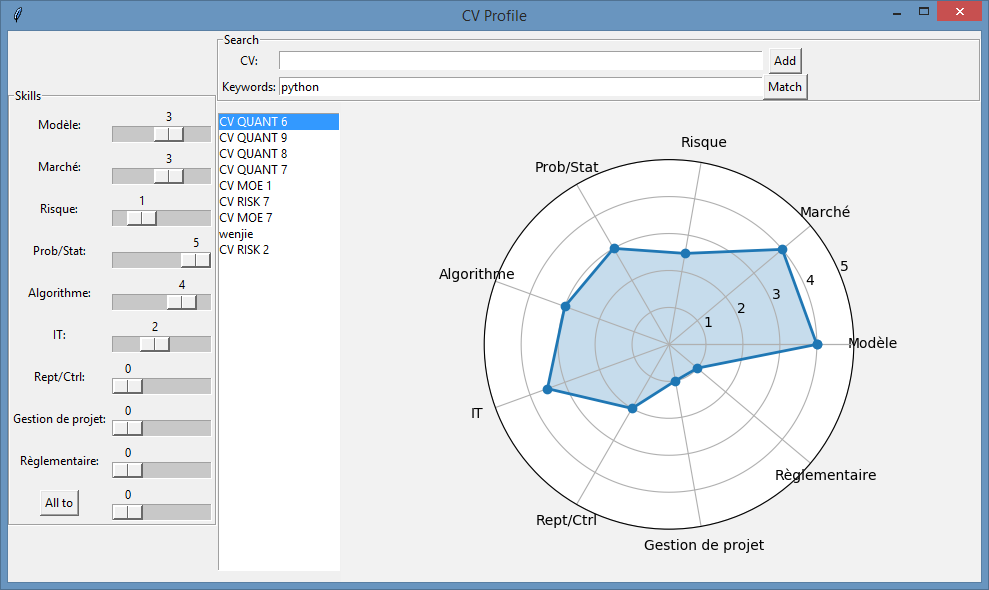Click the 'All to' button
This screenshot has height=590, width=989.
click(59, 503)
